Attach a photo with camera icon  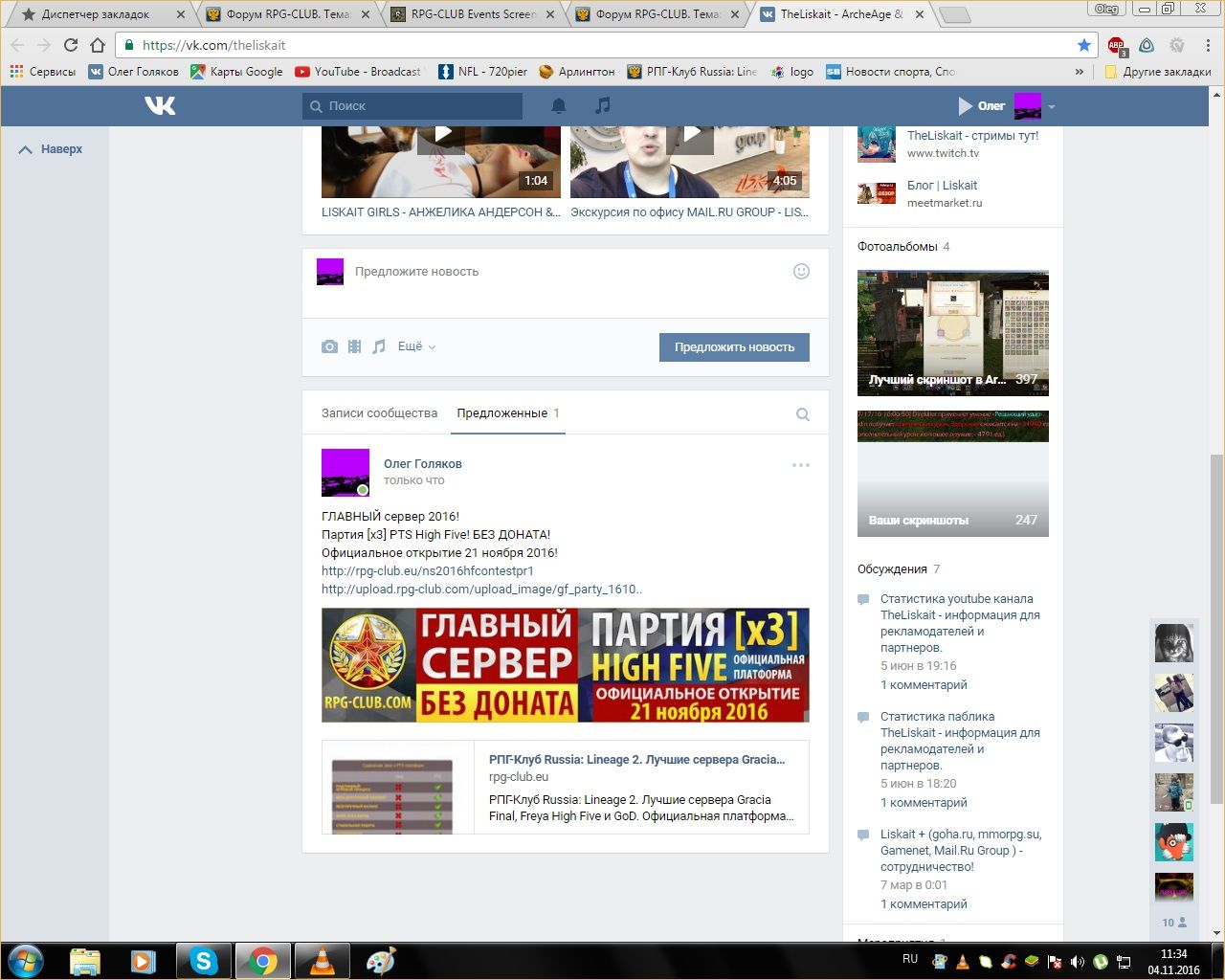coord(329,346)
